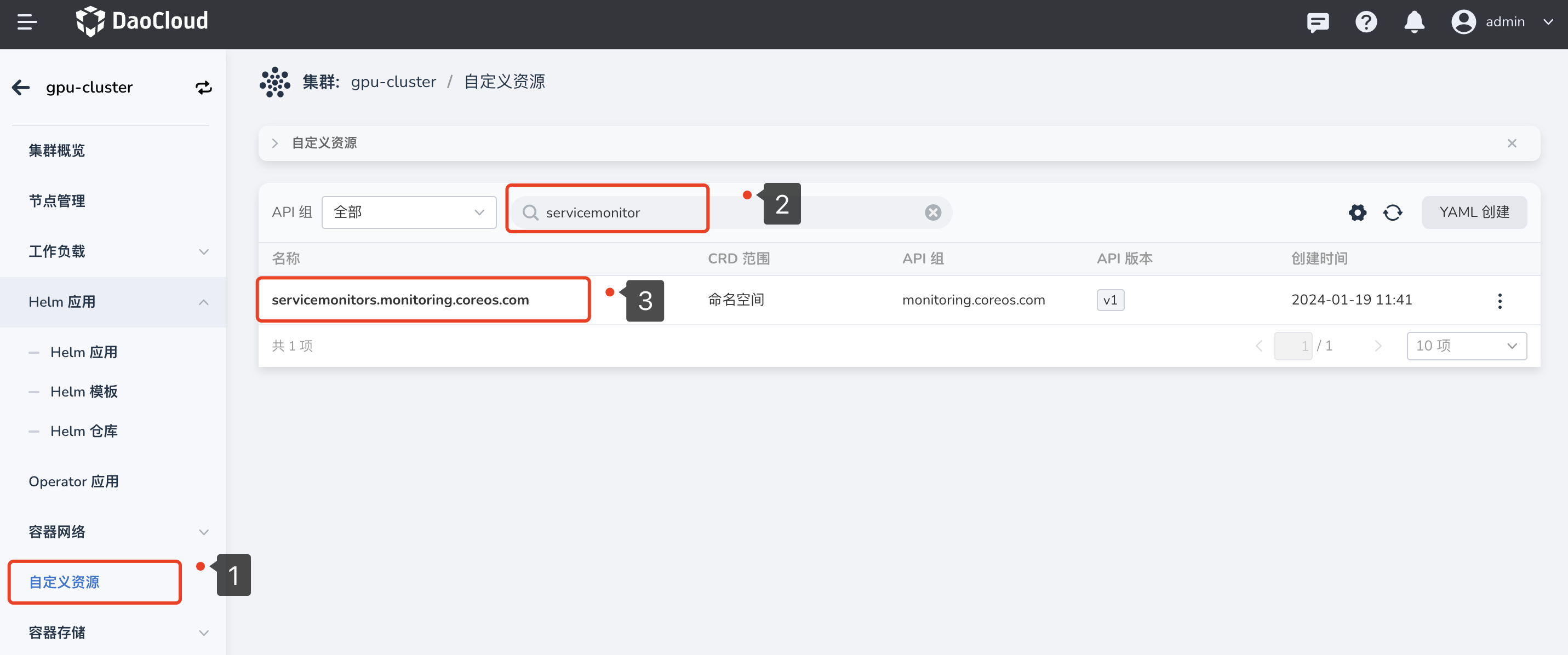The height and width of the screenshot is (655, 1568).
Task: Open the API 组 dropdown
Action: (x=408, y=212)
